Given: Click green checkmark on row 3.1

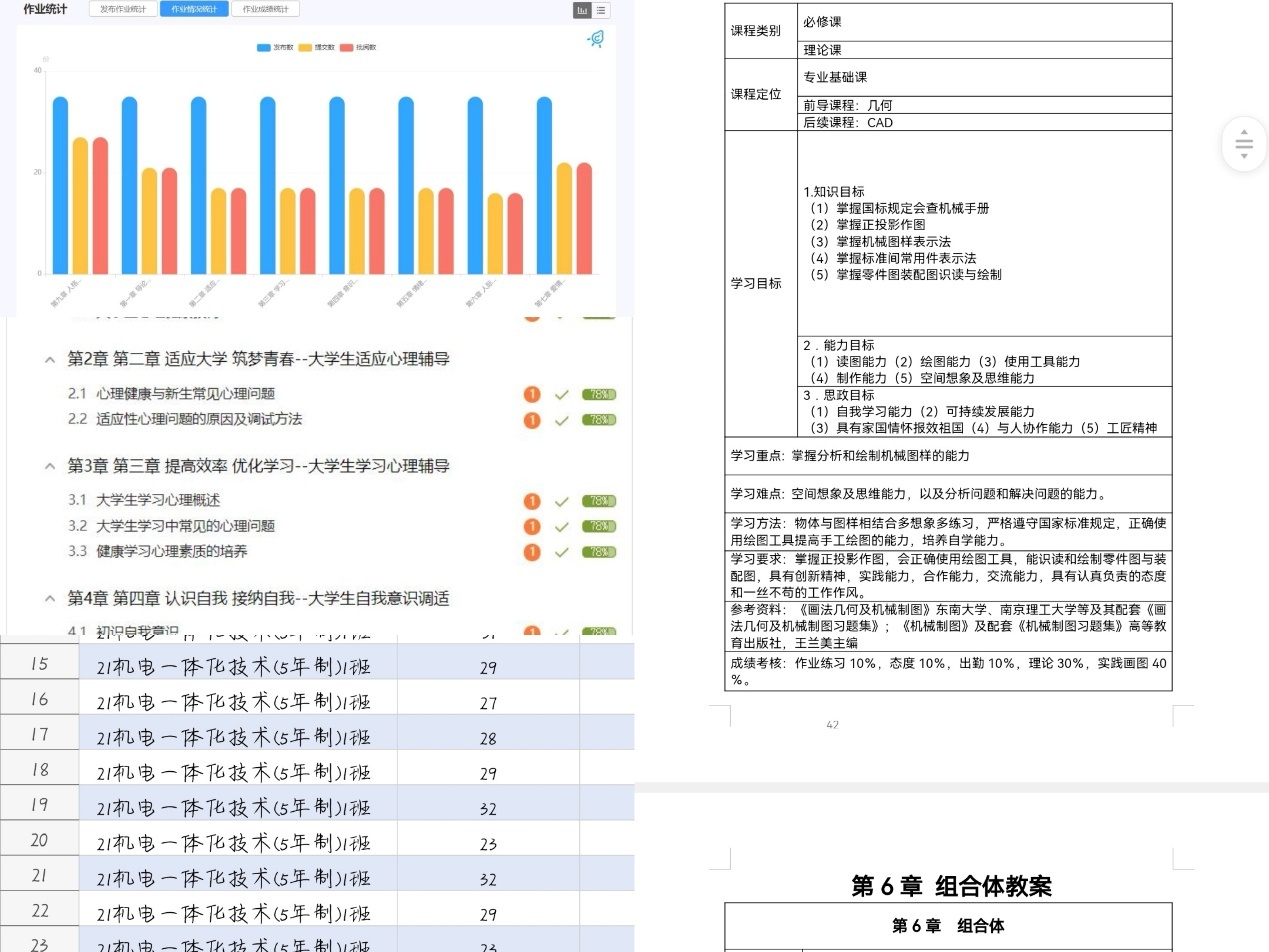Looking at the screenshot, I should click(x=561, y=501).
